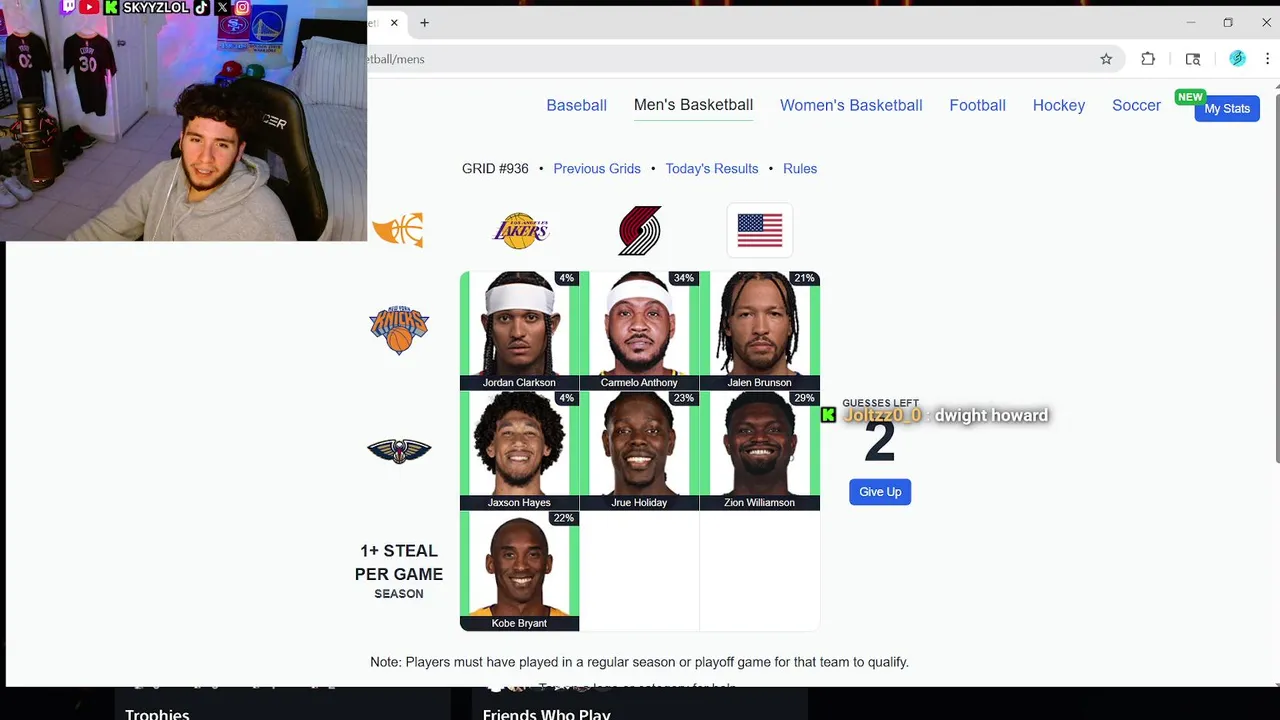Open browser extensions puzzle icon

[x=1148, y=59]
